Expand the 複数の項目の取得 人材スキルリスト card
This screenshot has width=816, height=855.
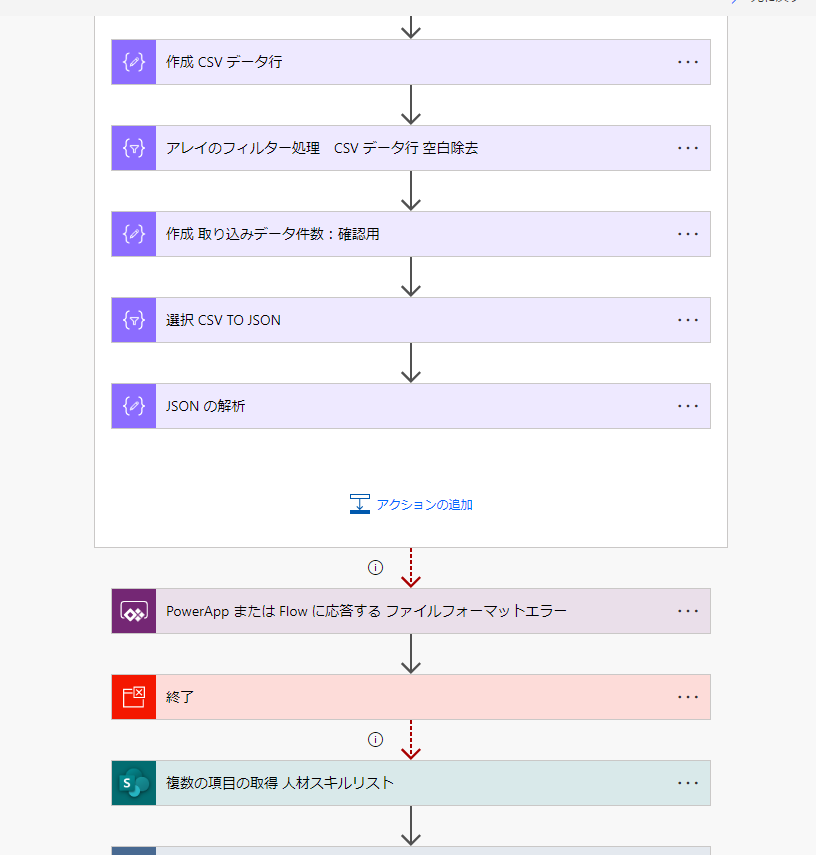411,784
